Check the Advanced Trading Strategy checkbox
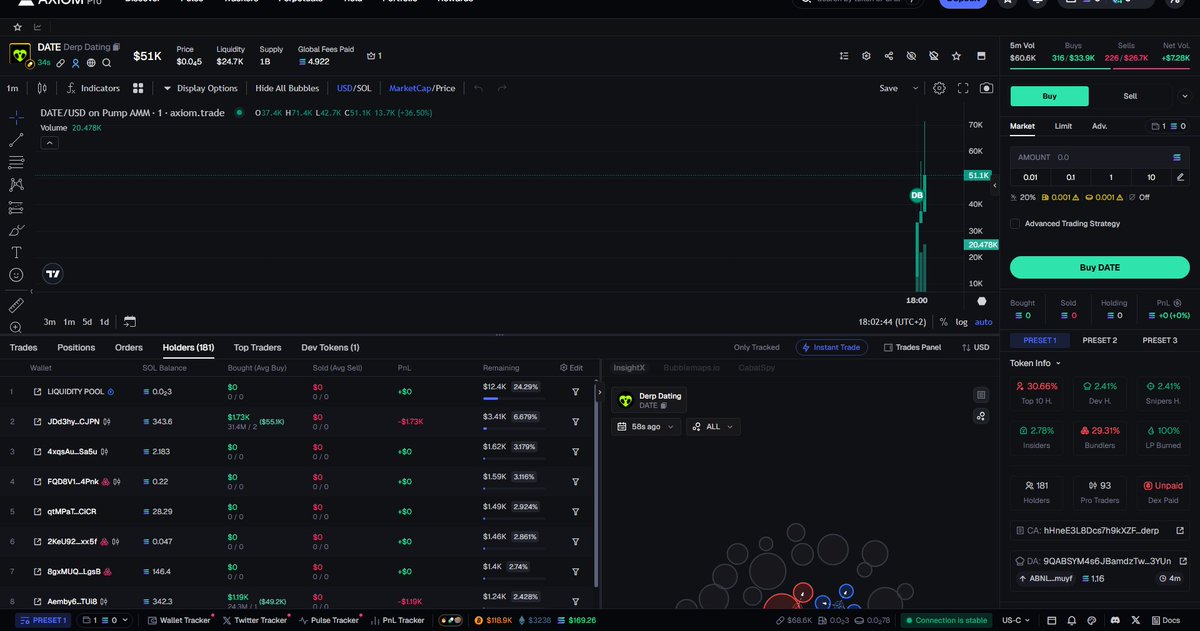 tap(1016, 224)
